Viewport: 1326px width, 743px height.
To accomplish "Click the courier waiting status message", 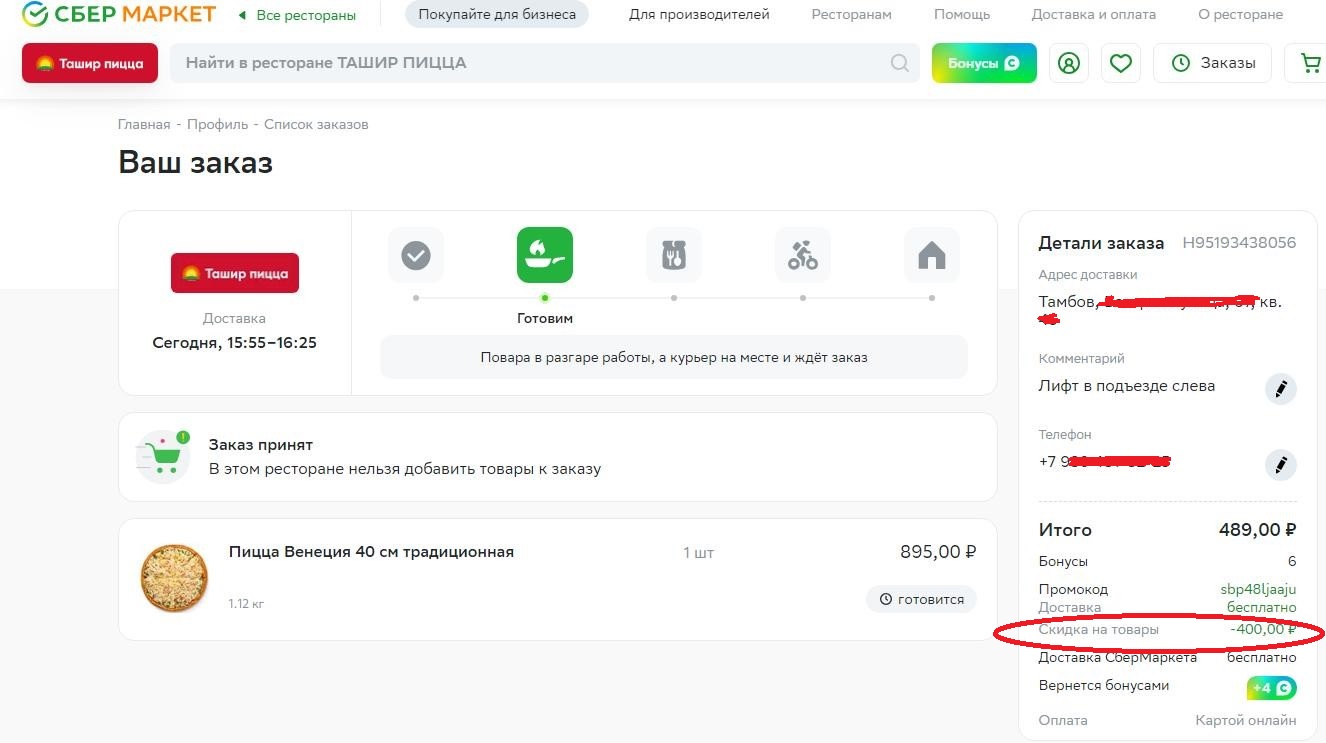I will tap(674, 357).
